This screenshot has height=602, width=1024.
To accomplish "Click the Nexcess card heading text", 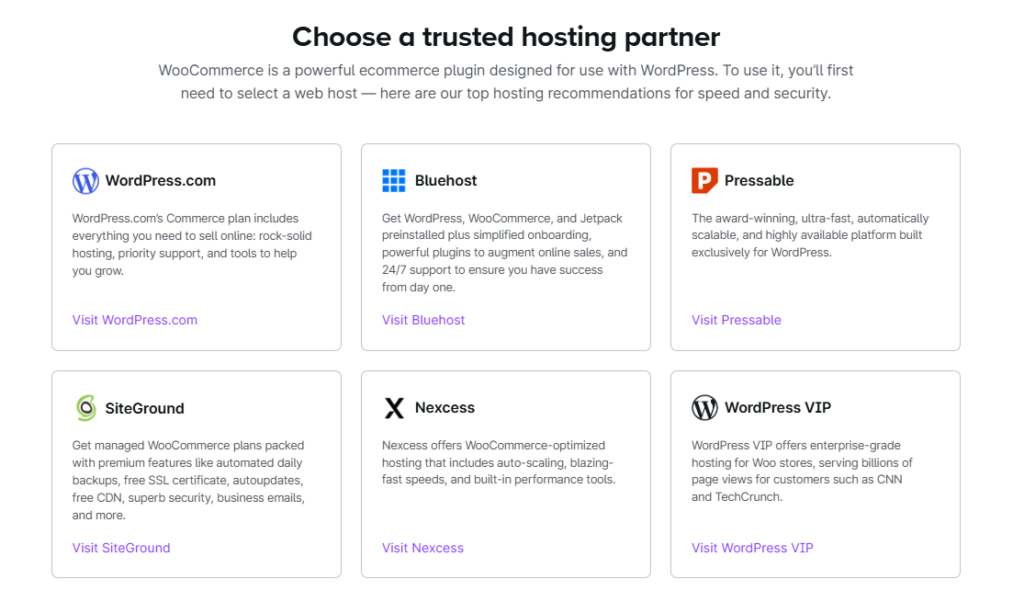I will click(445, 408).
